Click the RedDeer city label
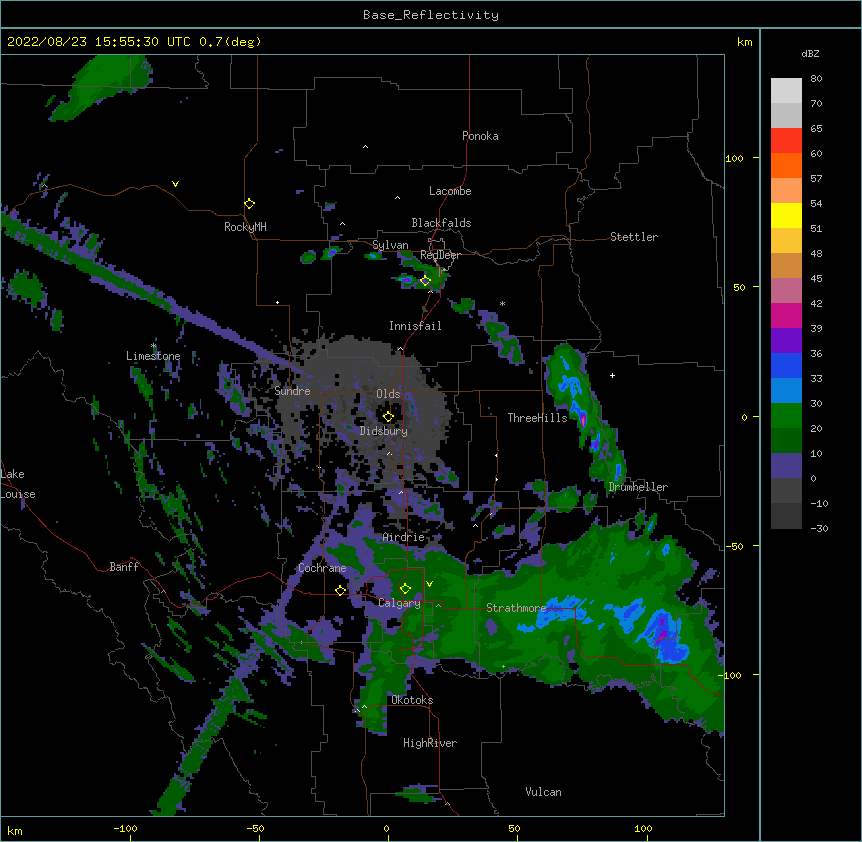862x842 pixels. coord(440,255)
